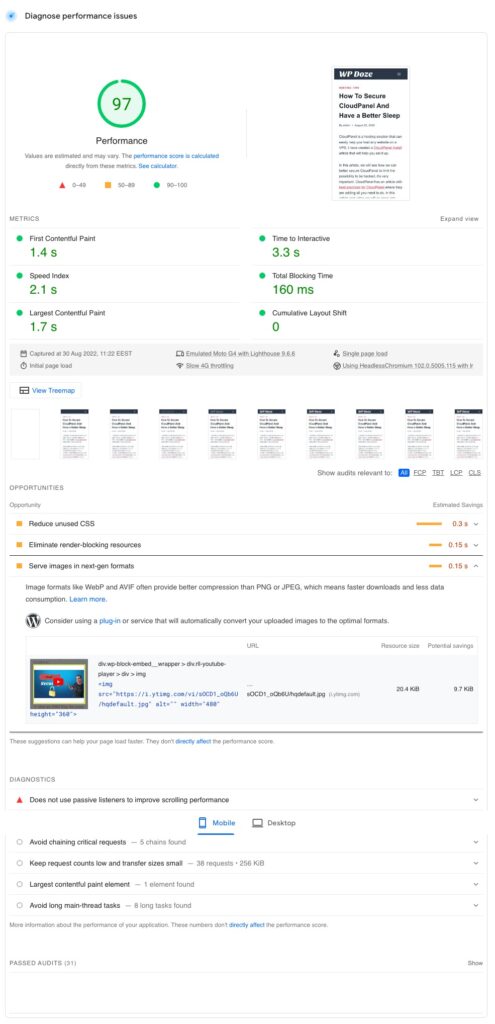Click the calendar icon beside Captured at
This screenshot has width=495, height=1024.
(24, 353)
